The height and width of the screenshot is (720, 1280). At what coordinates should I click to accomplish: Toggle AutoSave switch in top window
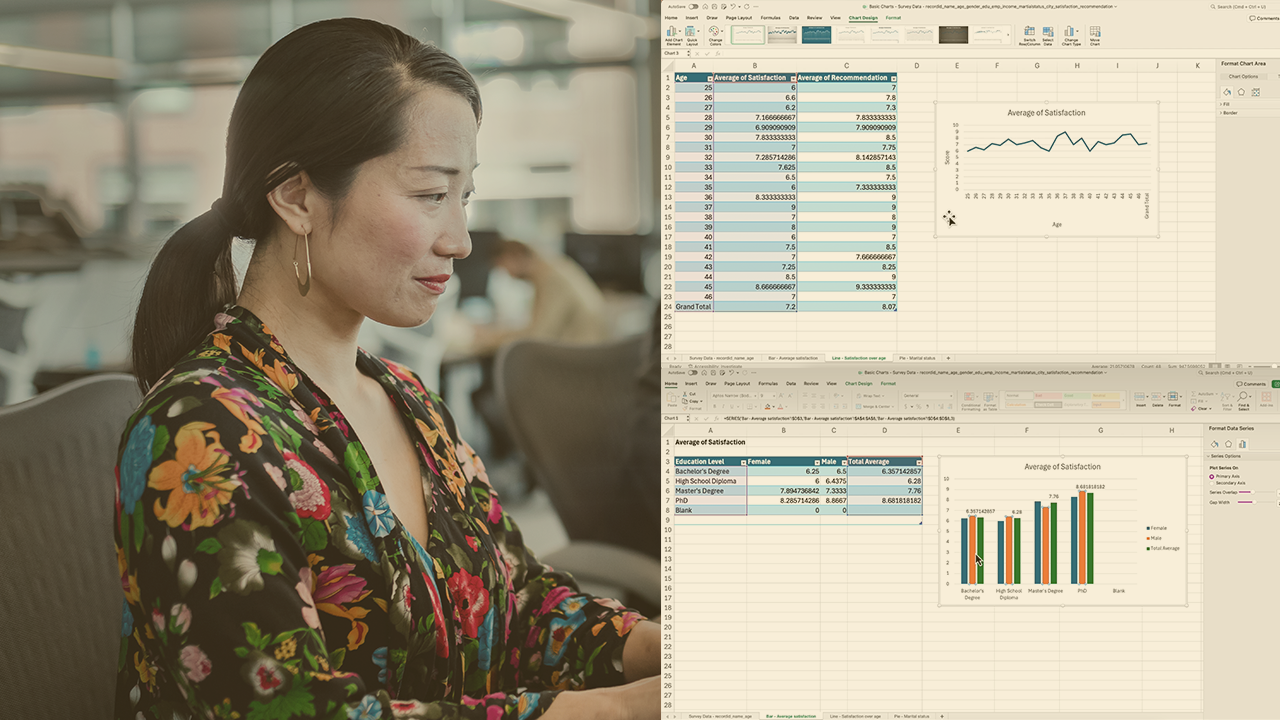pyautogui.click(x=693, y=6)
